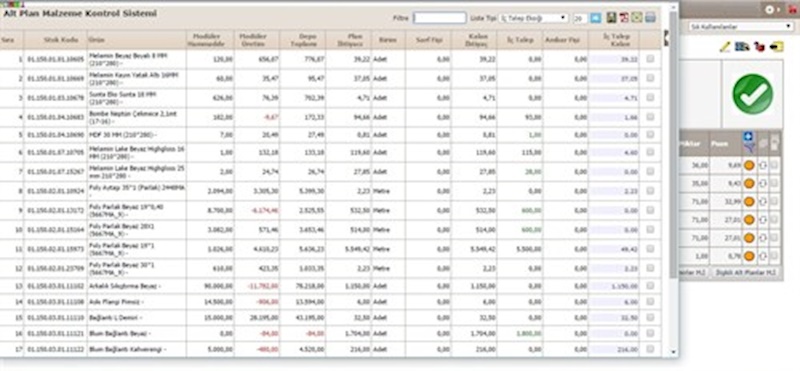
Task: Sort by the Depo Toplamı column header
Action: (303, 40)
